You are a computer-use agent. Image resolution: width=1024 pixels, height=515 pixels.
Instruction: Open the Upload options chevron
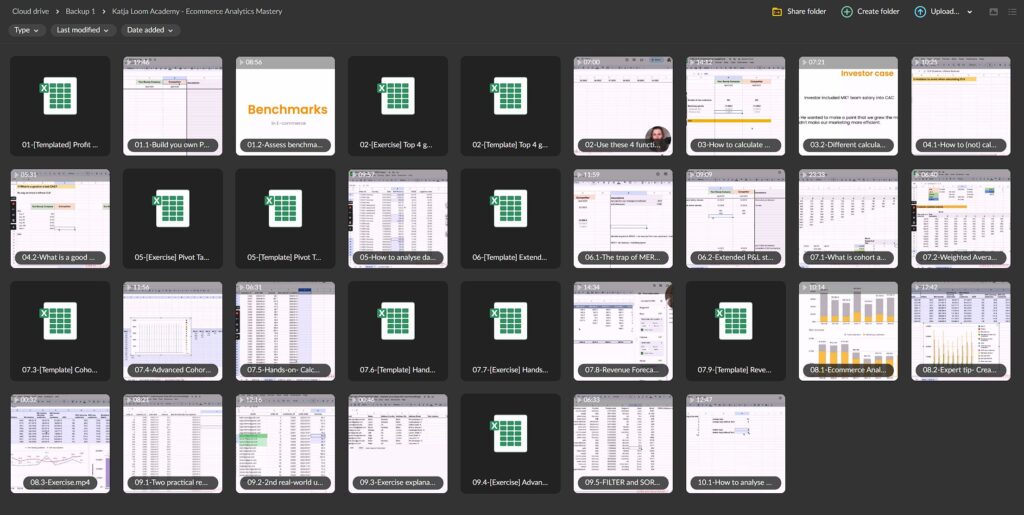click(970, 12)
